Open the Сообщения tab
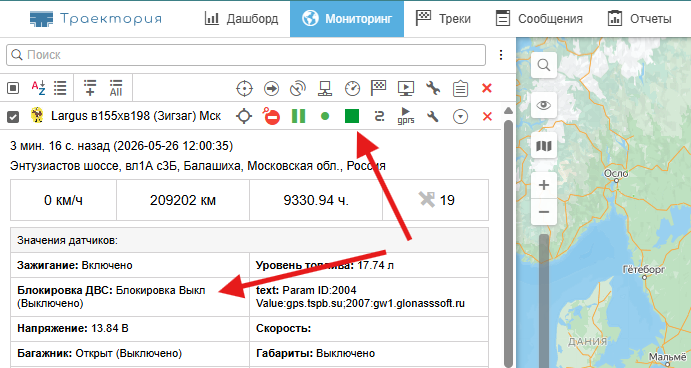 click(539, 19)
